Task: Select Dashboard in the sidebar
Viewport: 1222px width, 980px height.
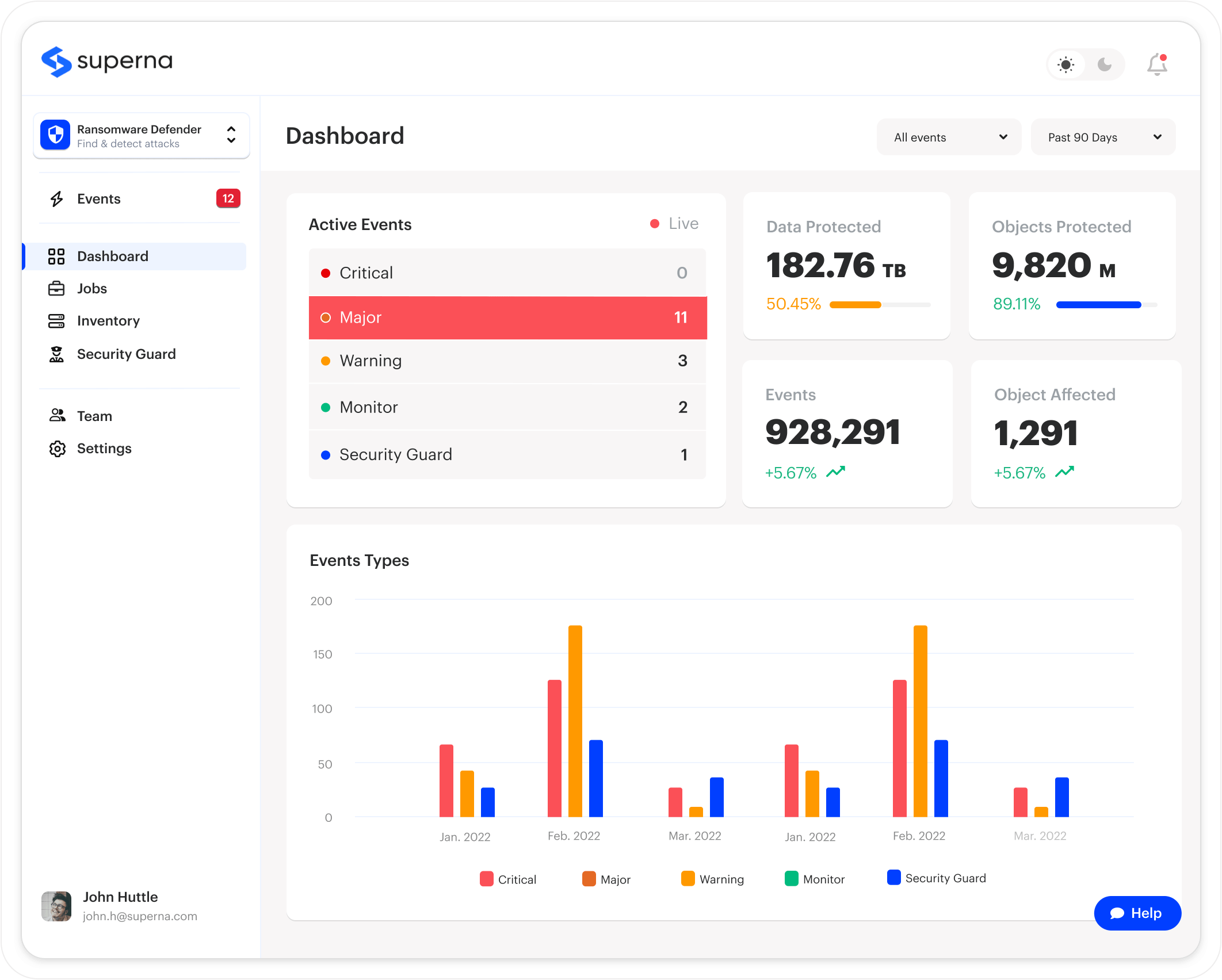Action: coord(134,257)
